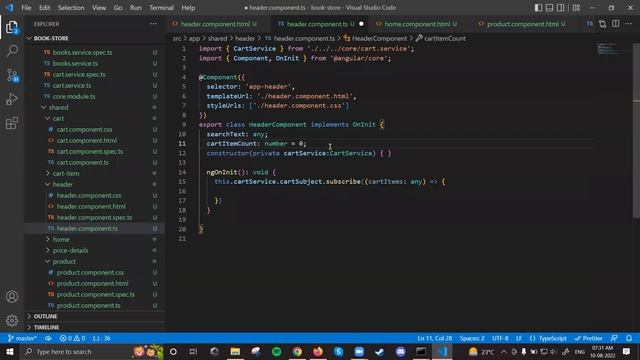Open the Terminal menu
This screenshot has height=360, width=640.
point(161,8)
